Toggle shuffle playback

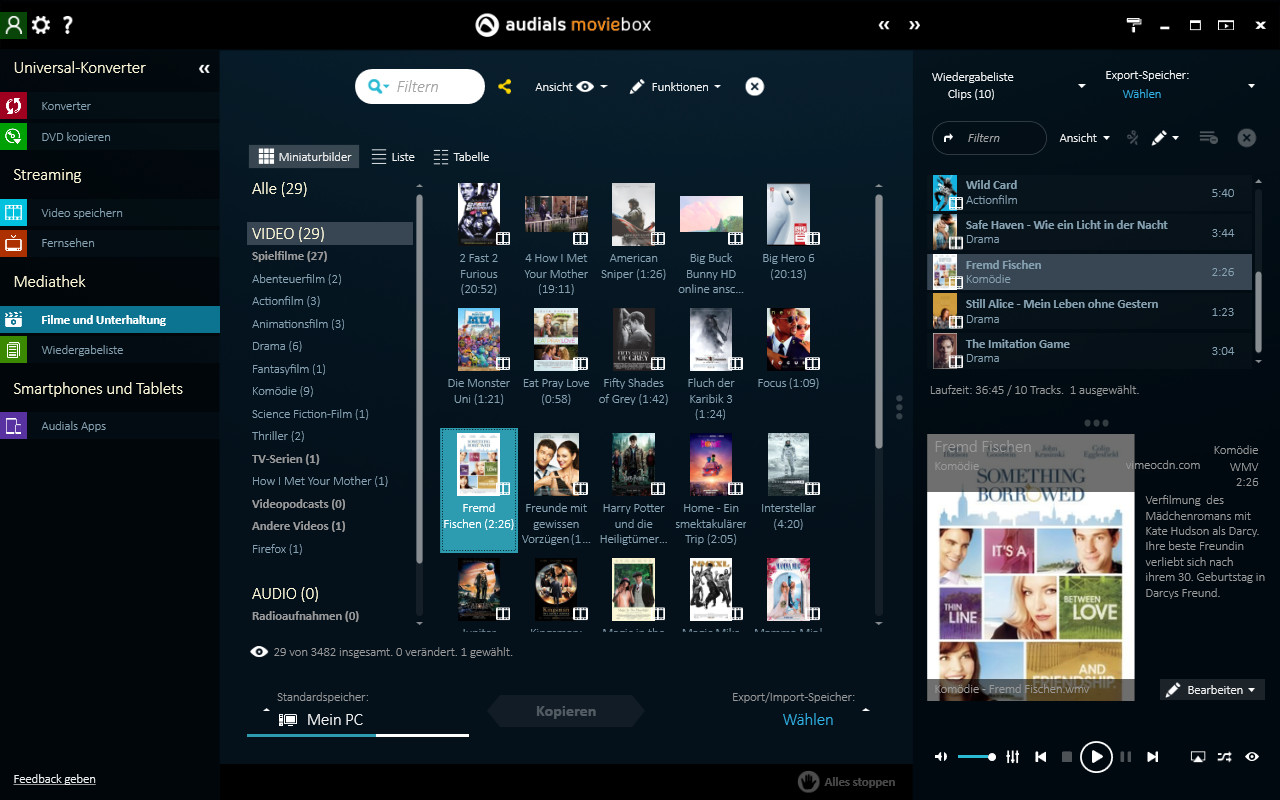(1225, 757)
